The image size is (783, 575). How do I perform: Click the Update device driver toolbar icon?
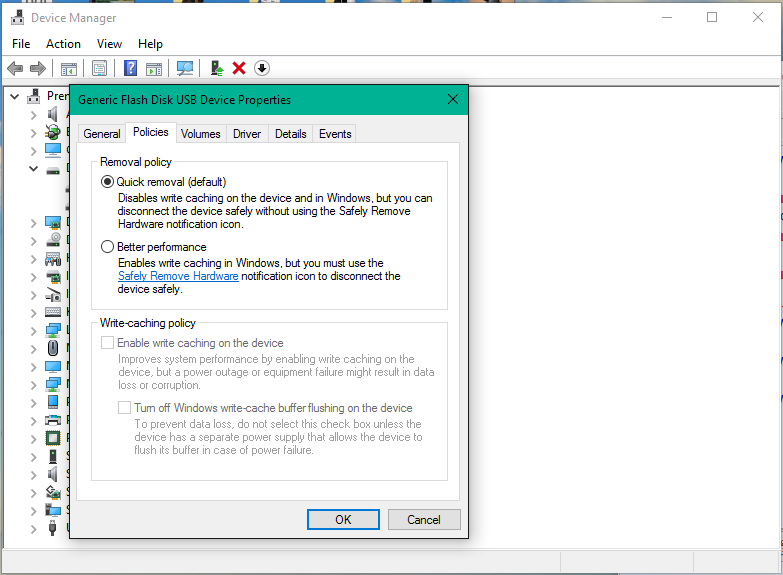pyautogui.click(x=217, y=68)
